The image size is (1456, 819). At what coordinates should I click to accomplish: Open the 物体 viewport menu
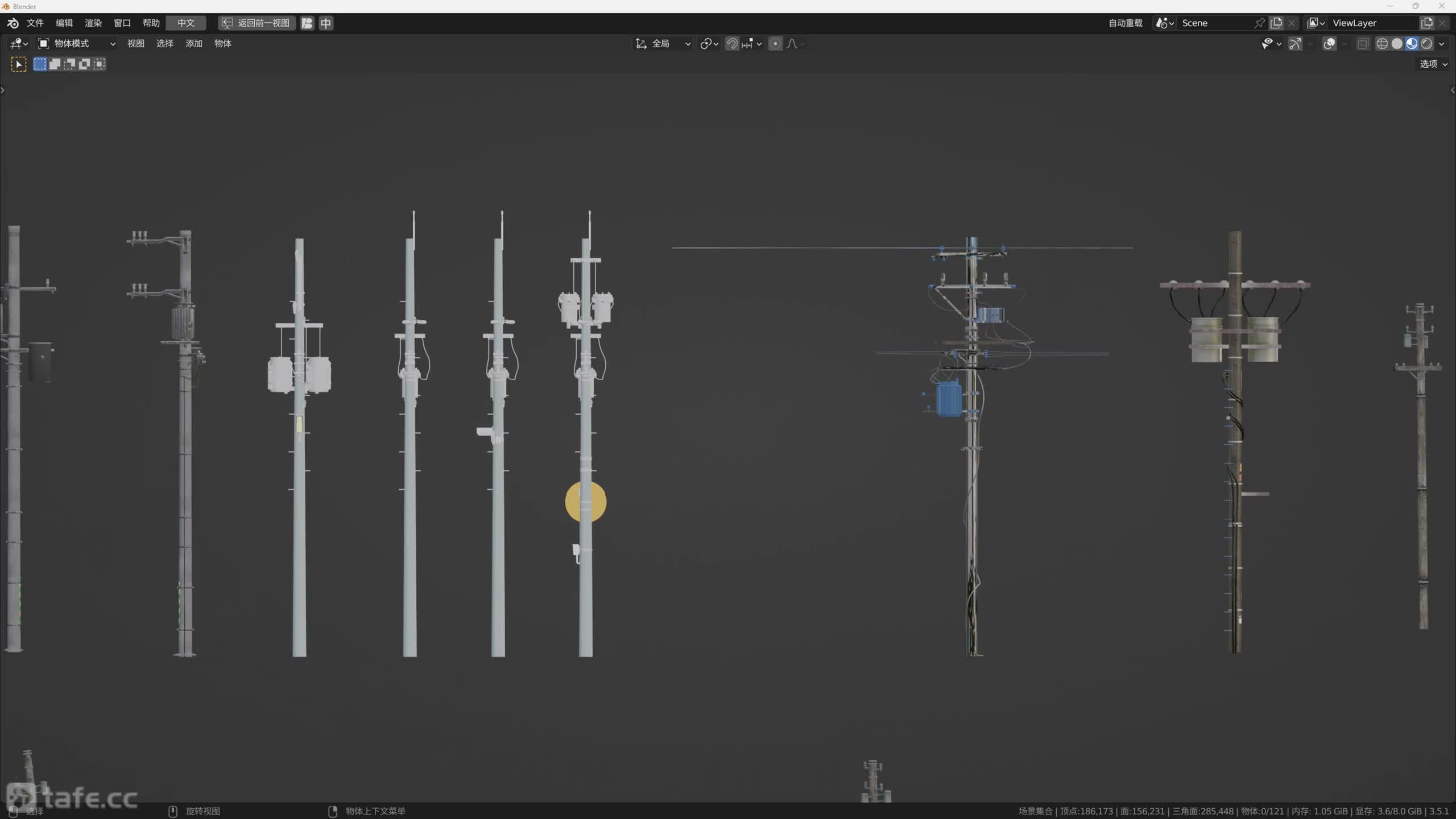(x=223, y=43)
